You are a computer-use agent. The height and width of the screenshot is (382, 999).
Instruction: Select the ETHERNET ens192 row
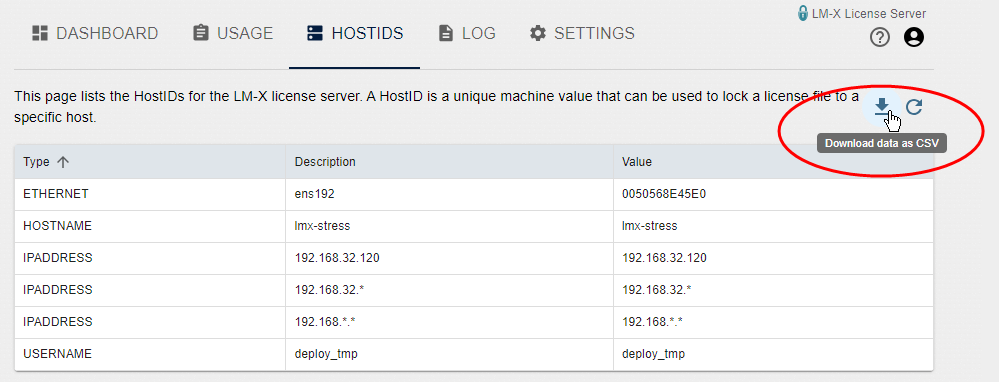[x=473, y=194]
